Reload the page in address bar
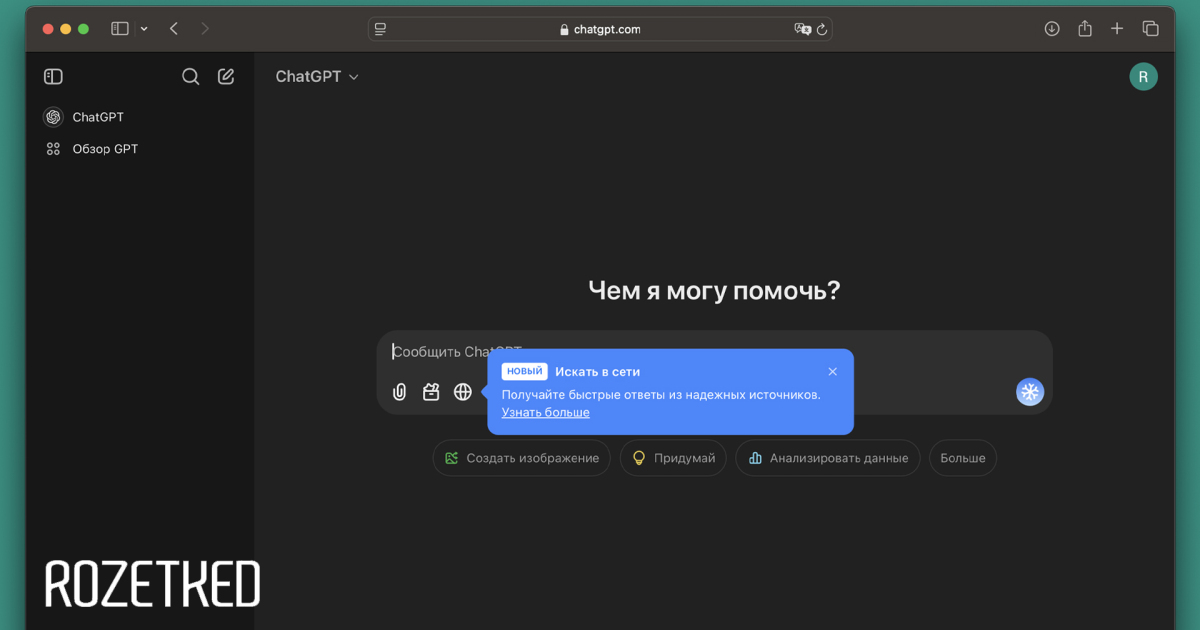1200x630 pixels. [x=822, y=30]
